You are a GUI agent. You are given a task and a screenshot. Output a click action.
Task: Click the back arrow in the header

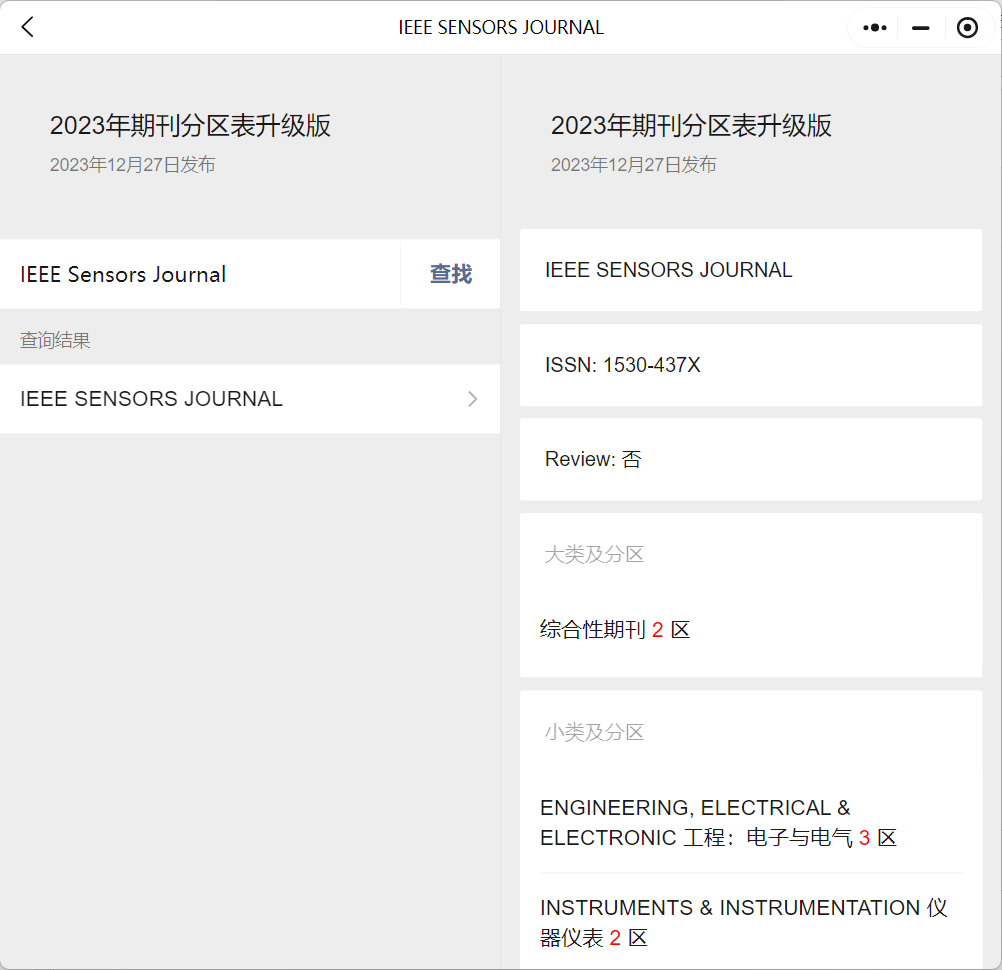tap(28, 27)
